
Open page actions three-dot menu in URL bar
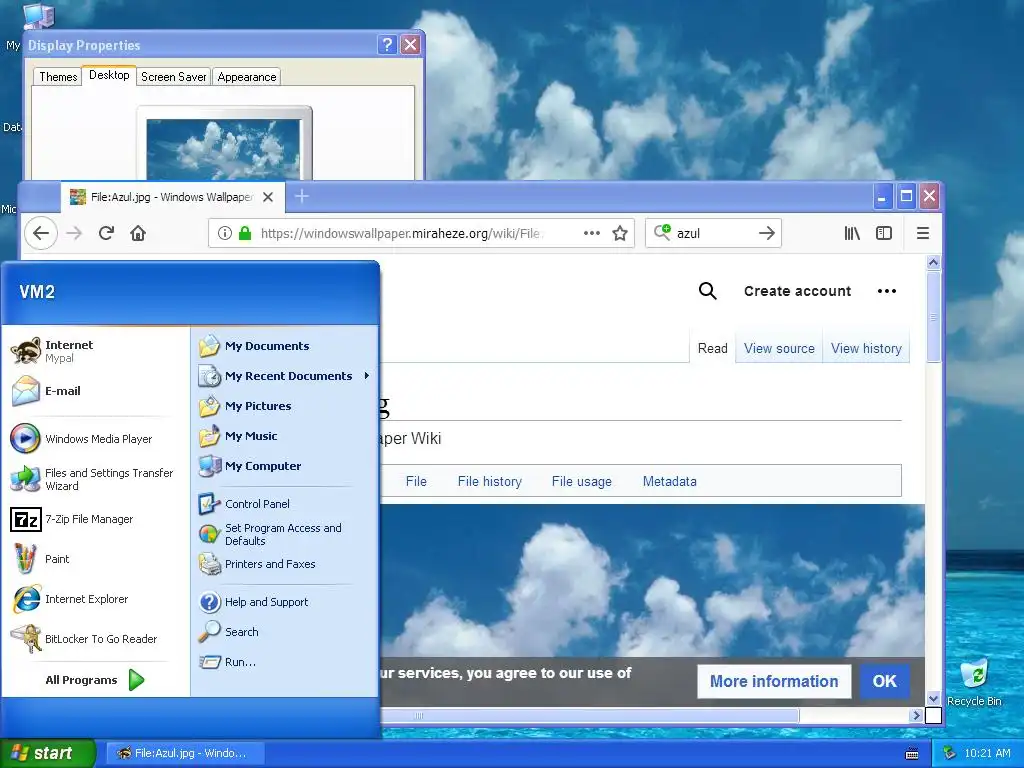(x=592, y=233)
